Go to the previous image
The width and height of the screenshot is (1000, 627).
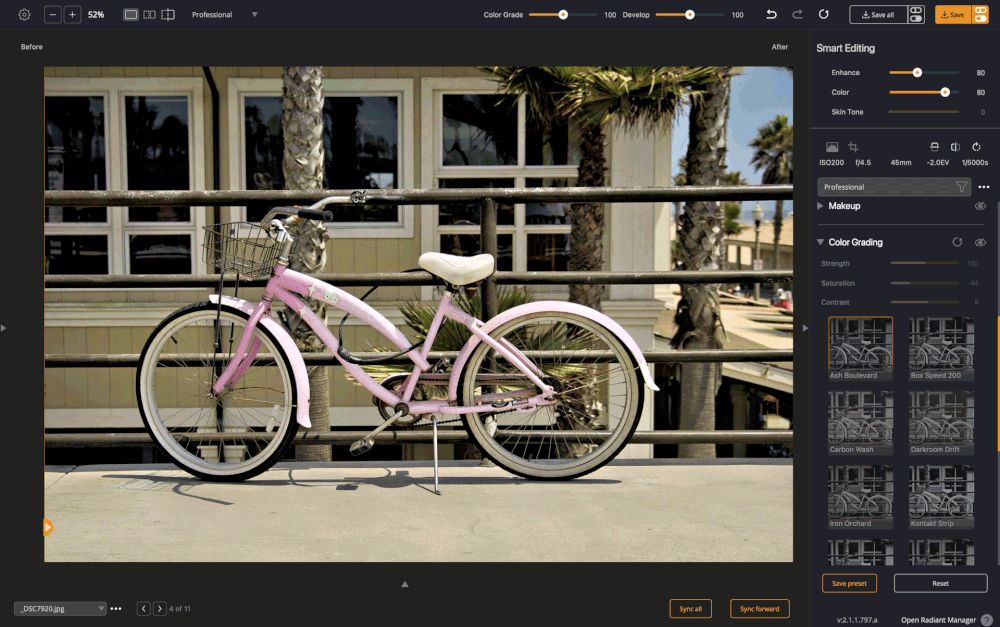(x=143, y=609)
